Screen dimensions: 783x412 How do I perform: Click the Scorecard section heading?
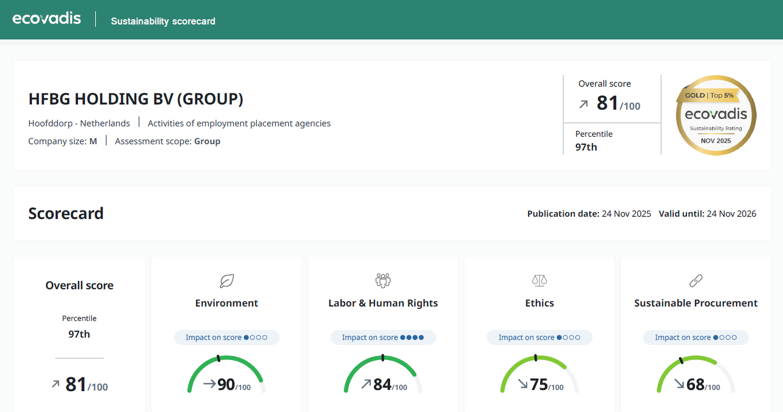66,214
